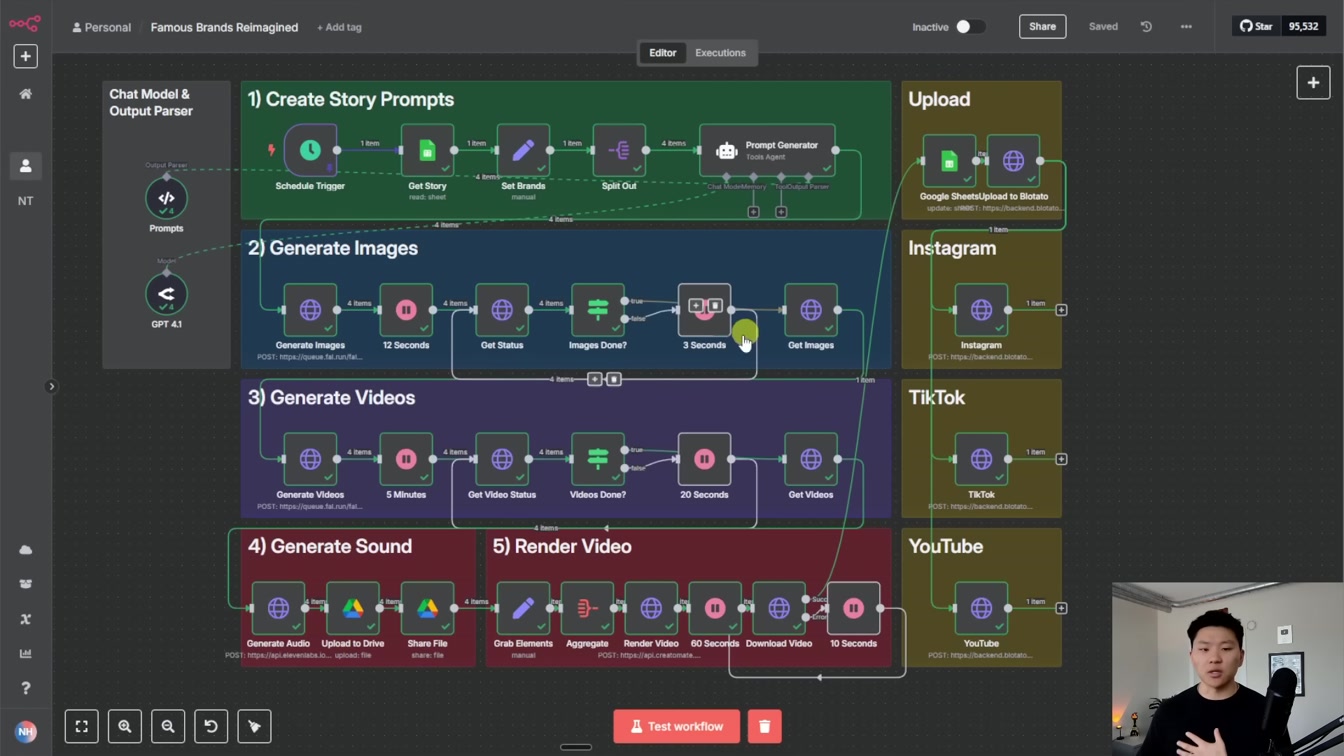Edit the Famous Brands Reimagined title
Viewport: 1344px width, 756px height.
point(224,27)
